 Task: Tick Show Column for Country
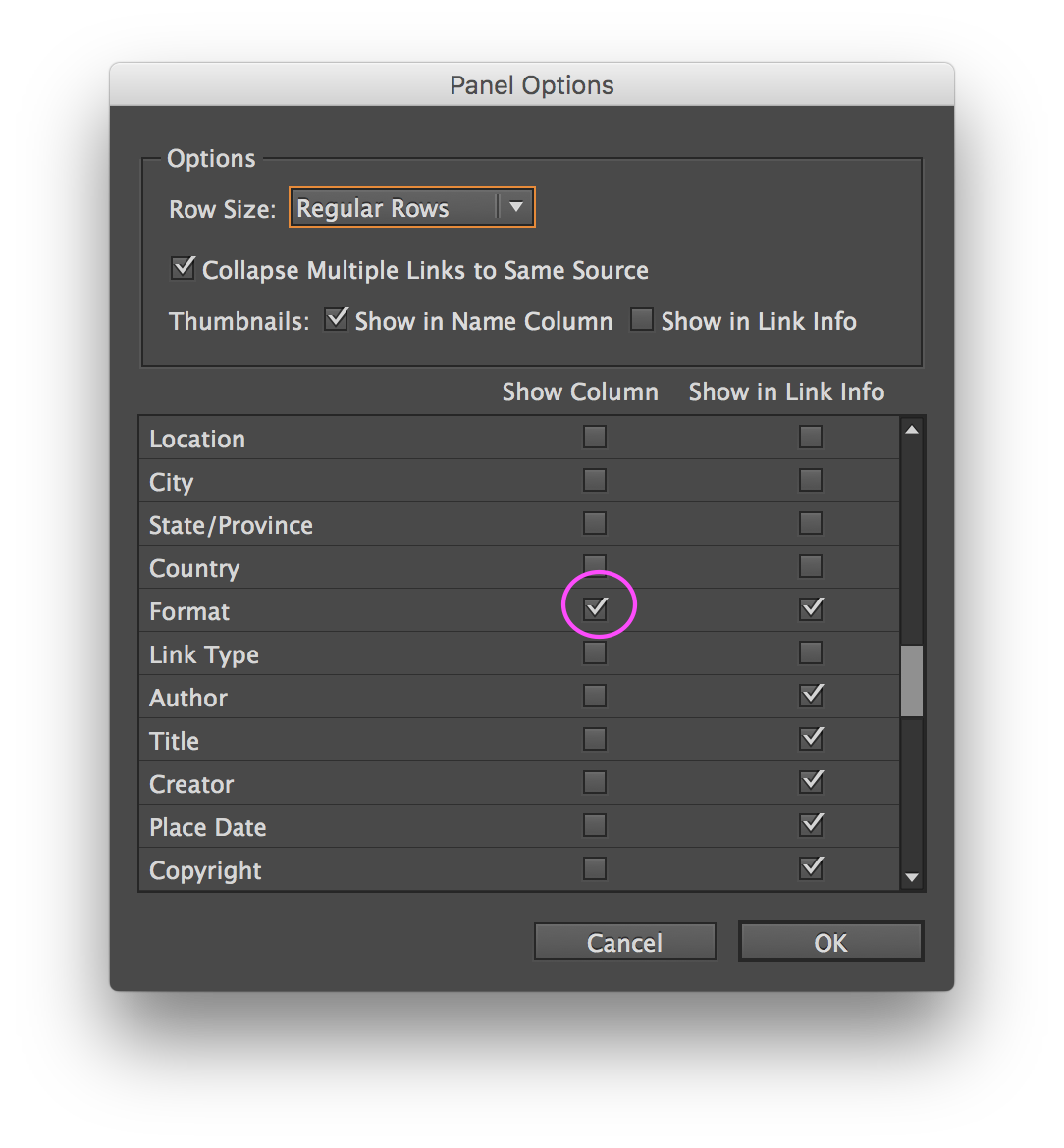coord(595,566)
